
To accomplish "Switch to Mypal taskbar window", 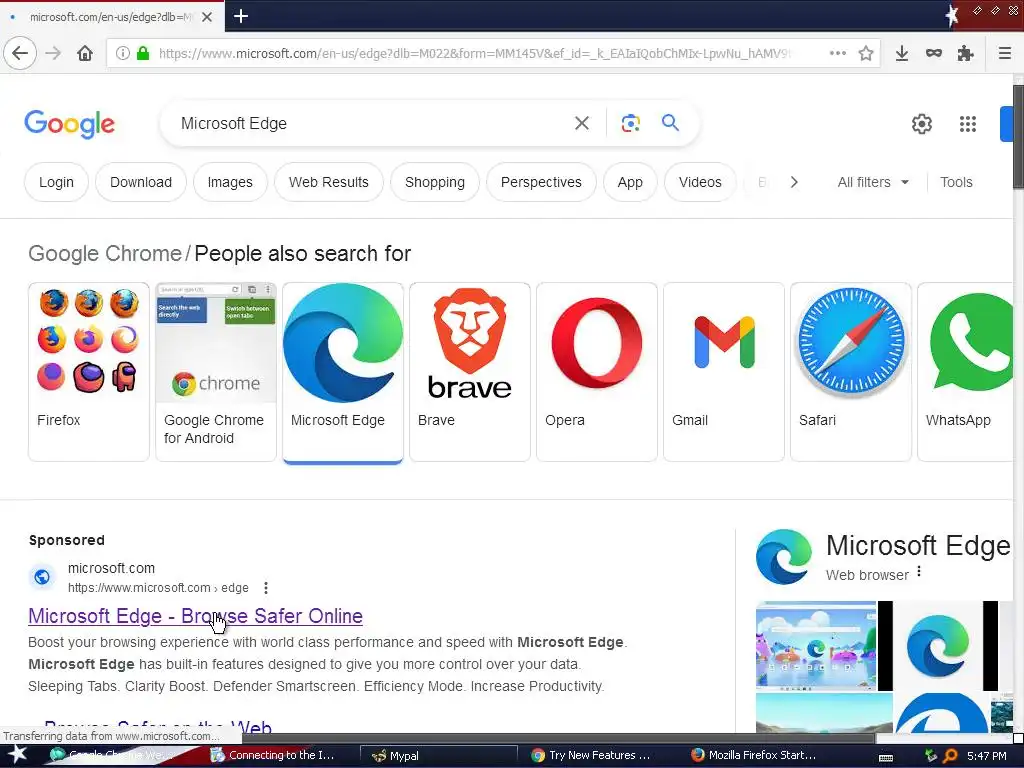I will pyautogui.click(x=439, y=756).
